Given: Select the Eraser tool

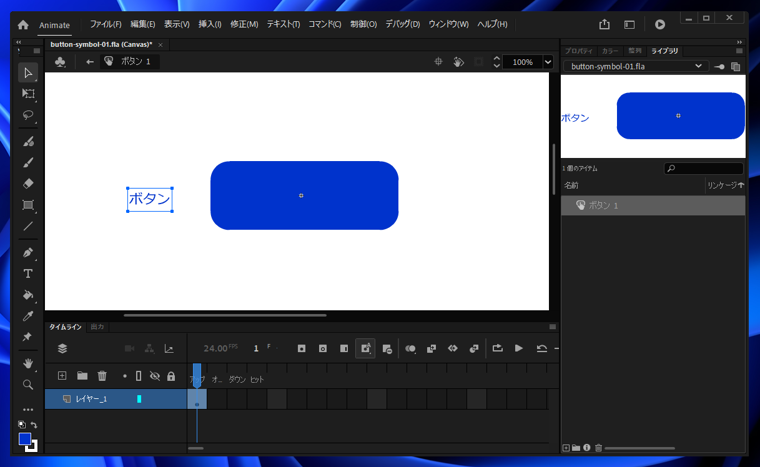Looking at the screenshot, I should [28, 184].
